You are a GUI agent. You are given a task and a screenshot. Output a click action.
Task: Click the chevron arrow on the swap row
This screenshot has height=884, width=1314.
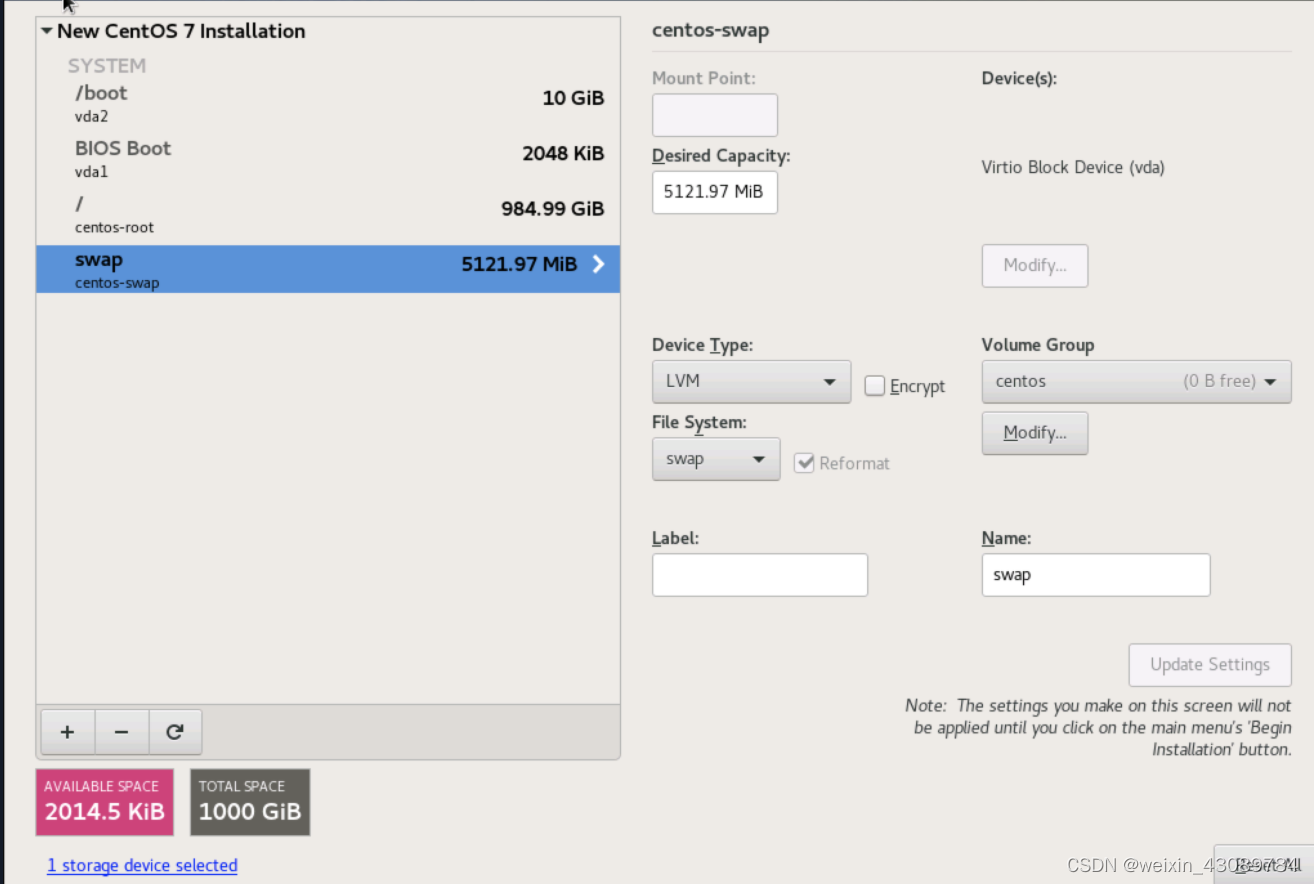[x=598, y=264]
